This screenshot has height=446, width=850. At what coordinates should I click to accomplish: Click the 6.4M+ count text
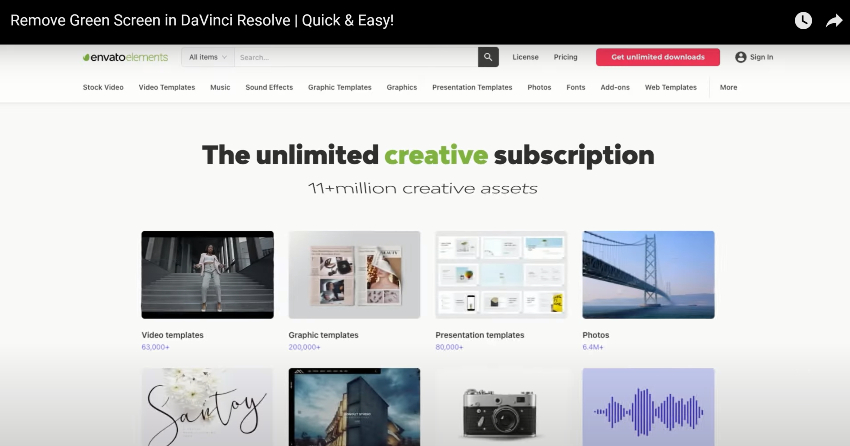(x=593, y=347)
